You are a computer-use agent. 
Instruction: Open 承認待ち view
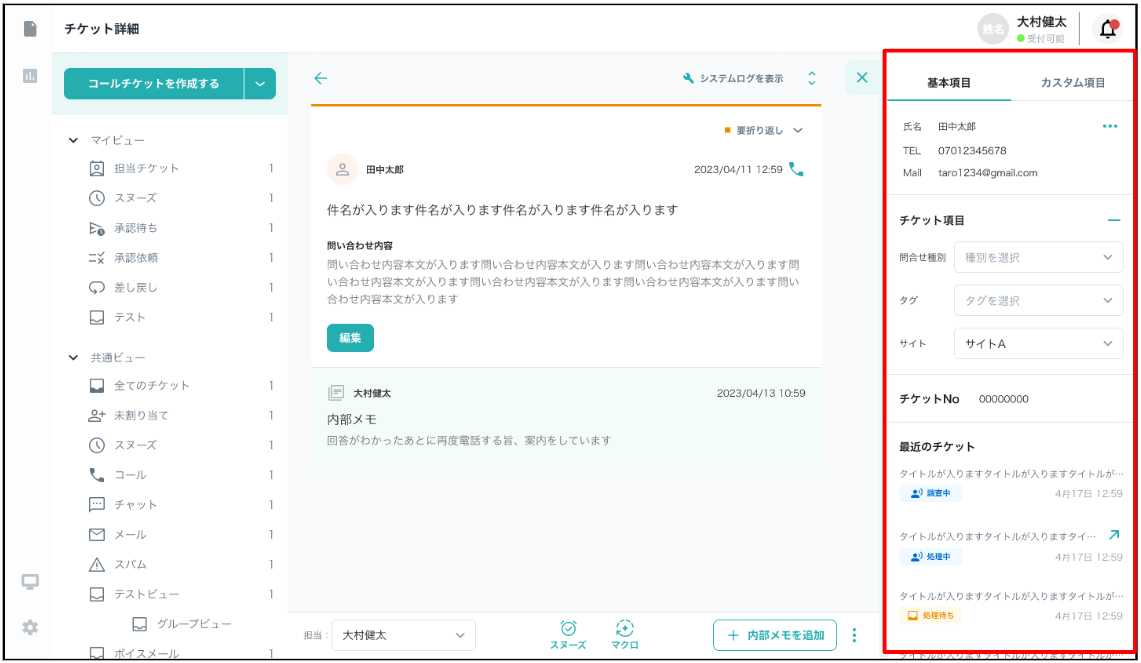(x=180, y=228)
